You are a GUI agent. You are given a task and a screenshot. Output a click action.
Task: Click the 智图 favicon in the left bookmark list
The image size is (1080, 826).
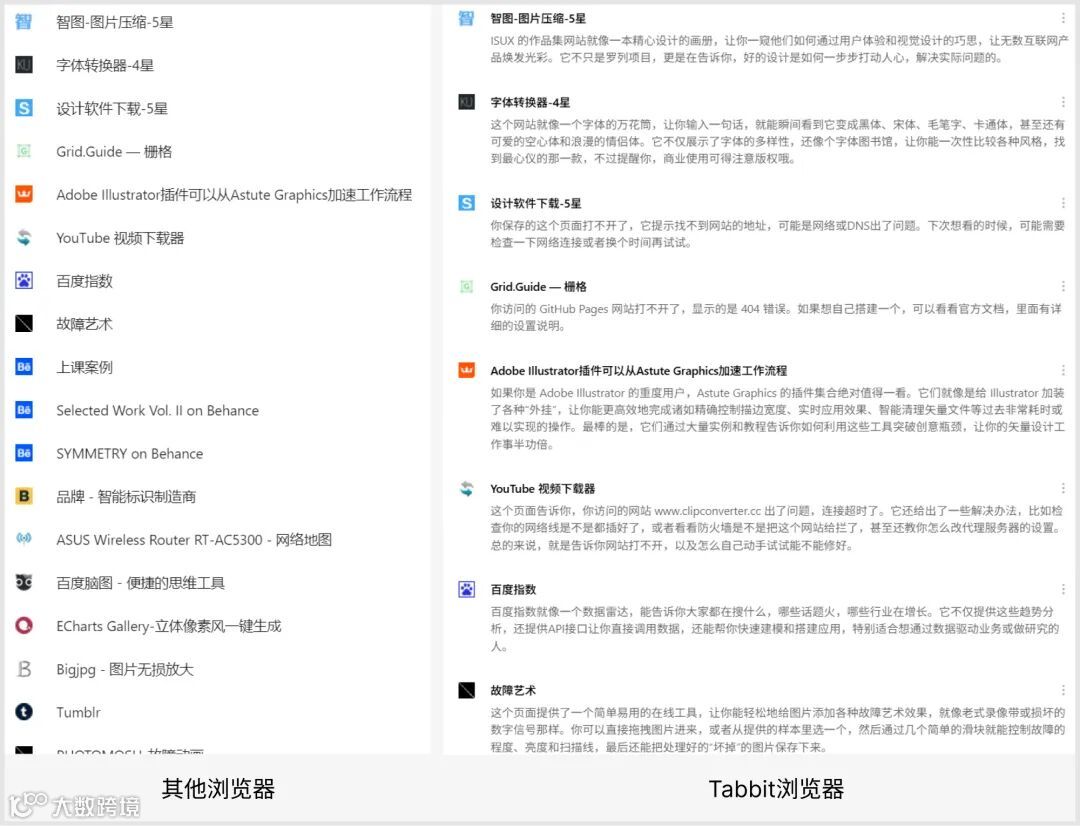[x=23, y=22]
